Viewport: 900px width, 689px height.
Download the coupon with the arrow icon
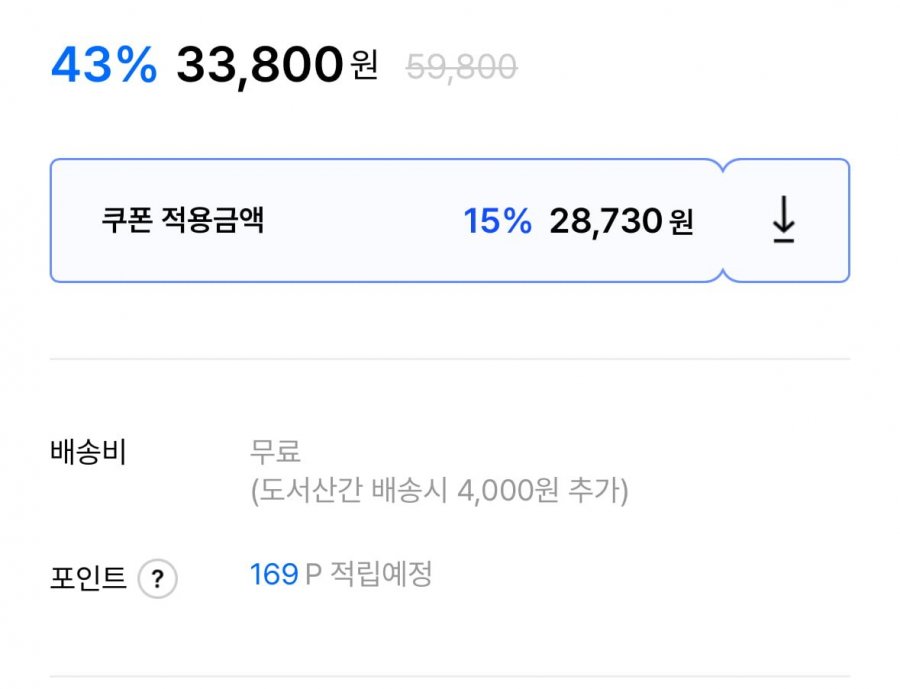pyautogui.click(x=784, y=220)
